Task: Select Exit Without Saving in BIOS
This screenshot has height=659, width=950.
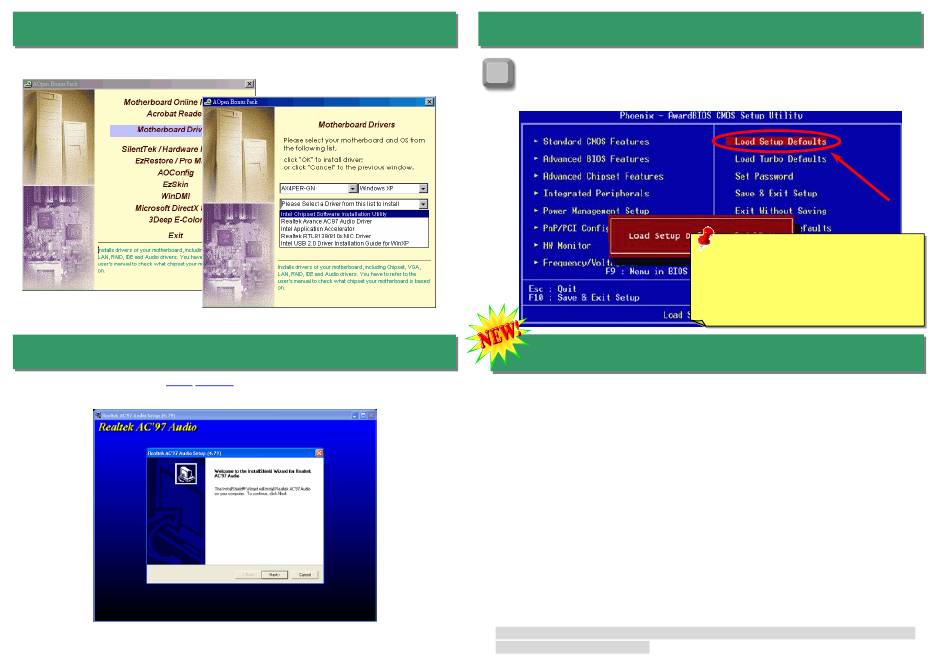Action: pyautogui.click(x=780, y=211)
